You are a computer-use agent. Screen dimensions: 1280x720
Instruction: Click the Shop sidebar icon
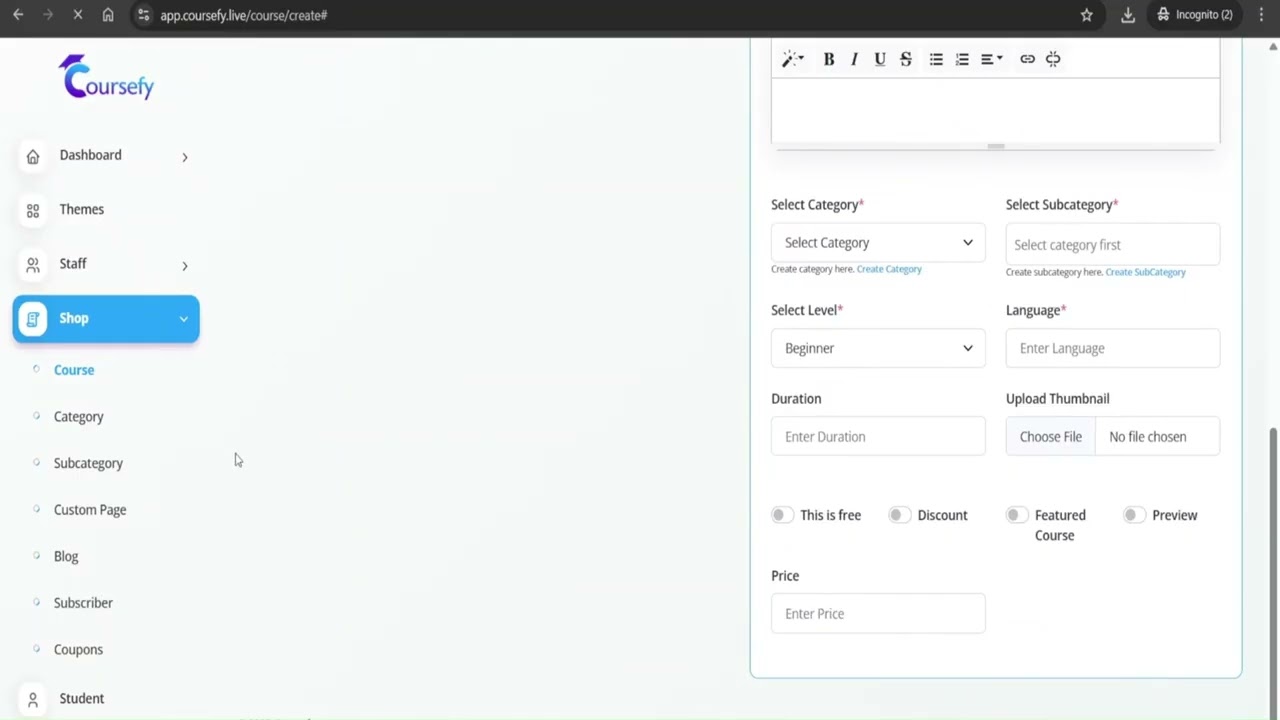click(32, 319)
